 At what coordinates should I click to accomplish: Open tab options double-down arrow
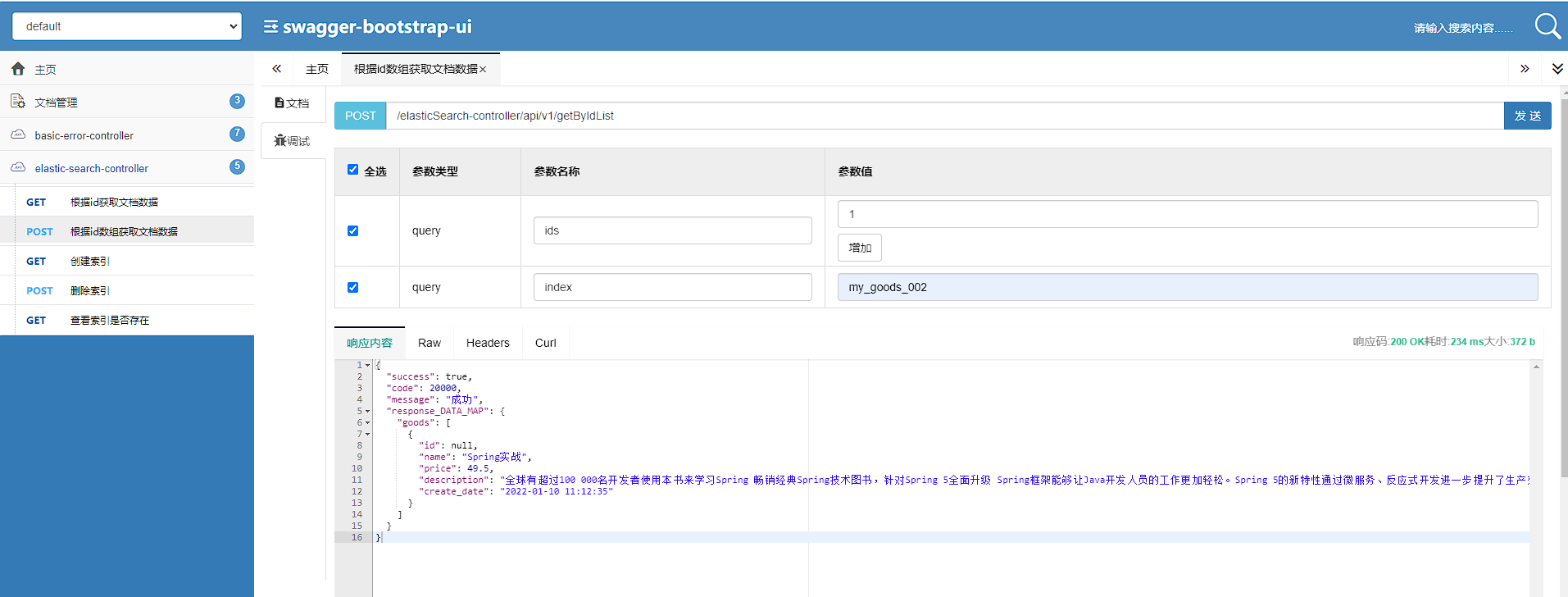pyautogui.click(x=1557, y=69)
